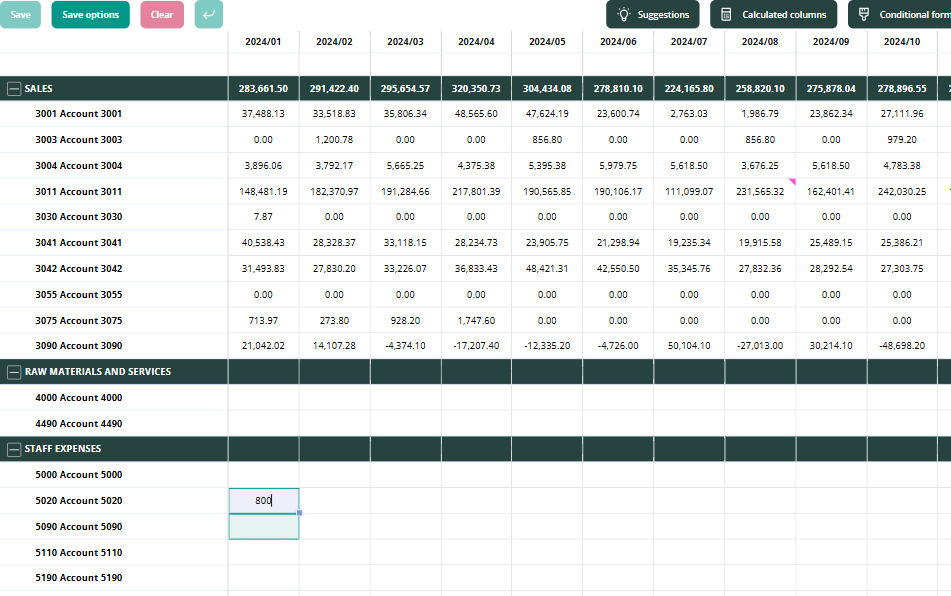Click cell value 30,214.10
Screen dimensions: 951x596
point(831,346)
